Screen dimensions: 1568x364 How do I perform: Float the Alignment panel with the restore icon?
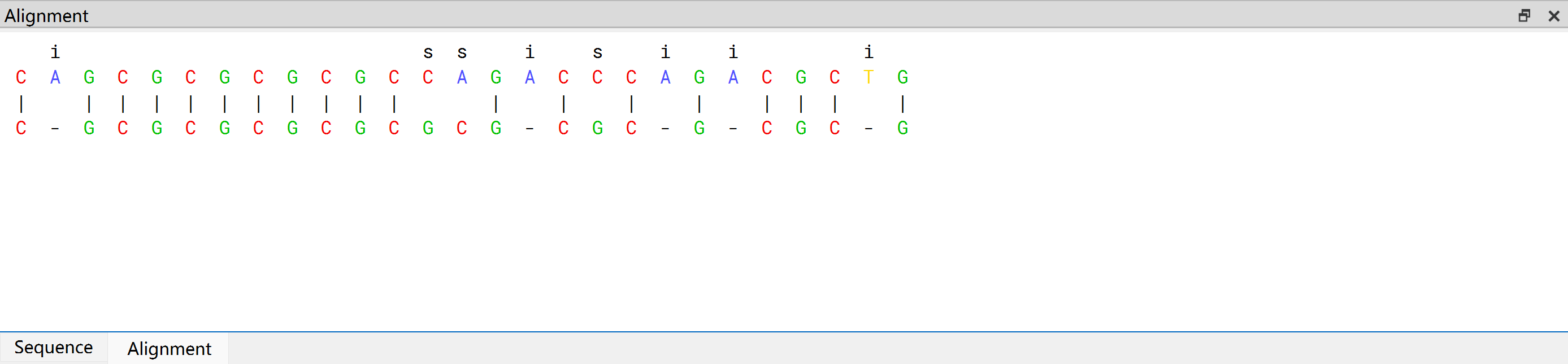(x=1524, y=16)
